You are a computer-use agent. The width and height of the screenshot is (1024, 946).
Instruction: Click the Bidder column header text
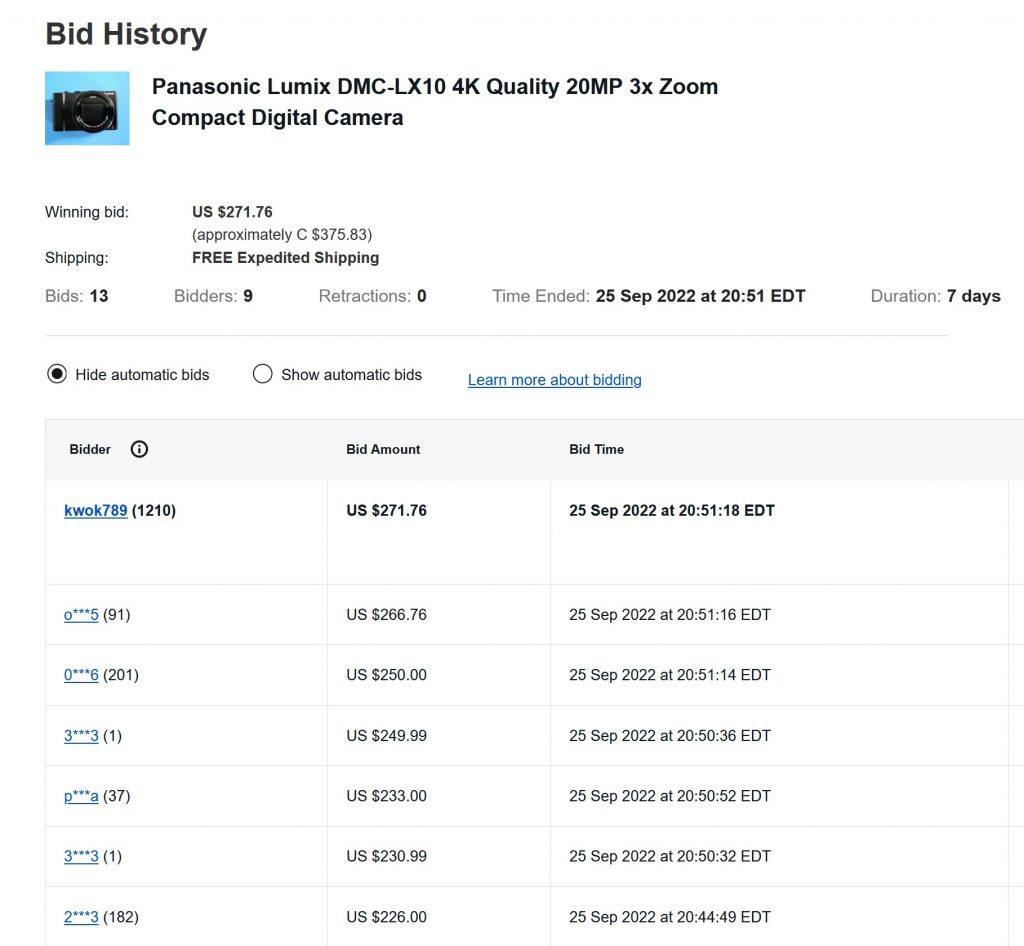(90, 450)
